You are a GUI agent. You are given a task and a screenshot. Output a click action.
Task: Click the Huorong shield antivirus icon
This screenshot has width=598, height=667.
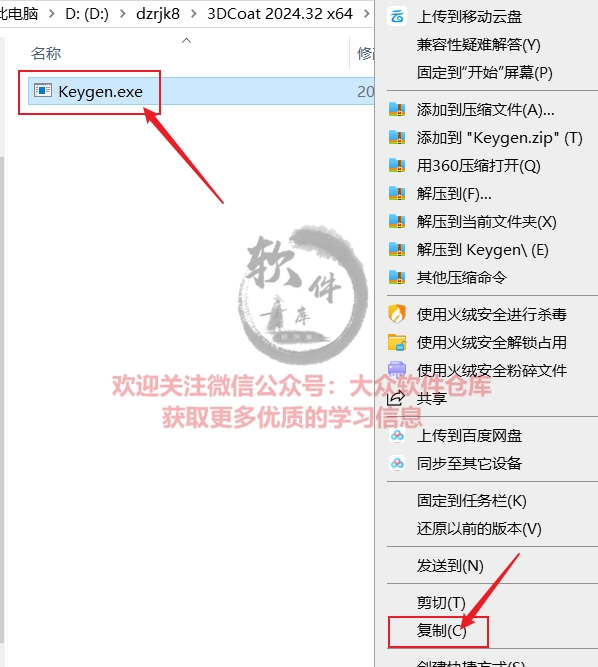coord(396,314)
